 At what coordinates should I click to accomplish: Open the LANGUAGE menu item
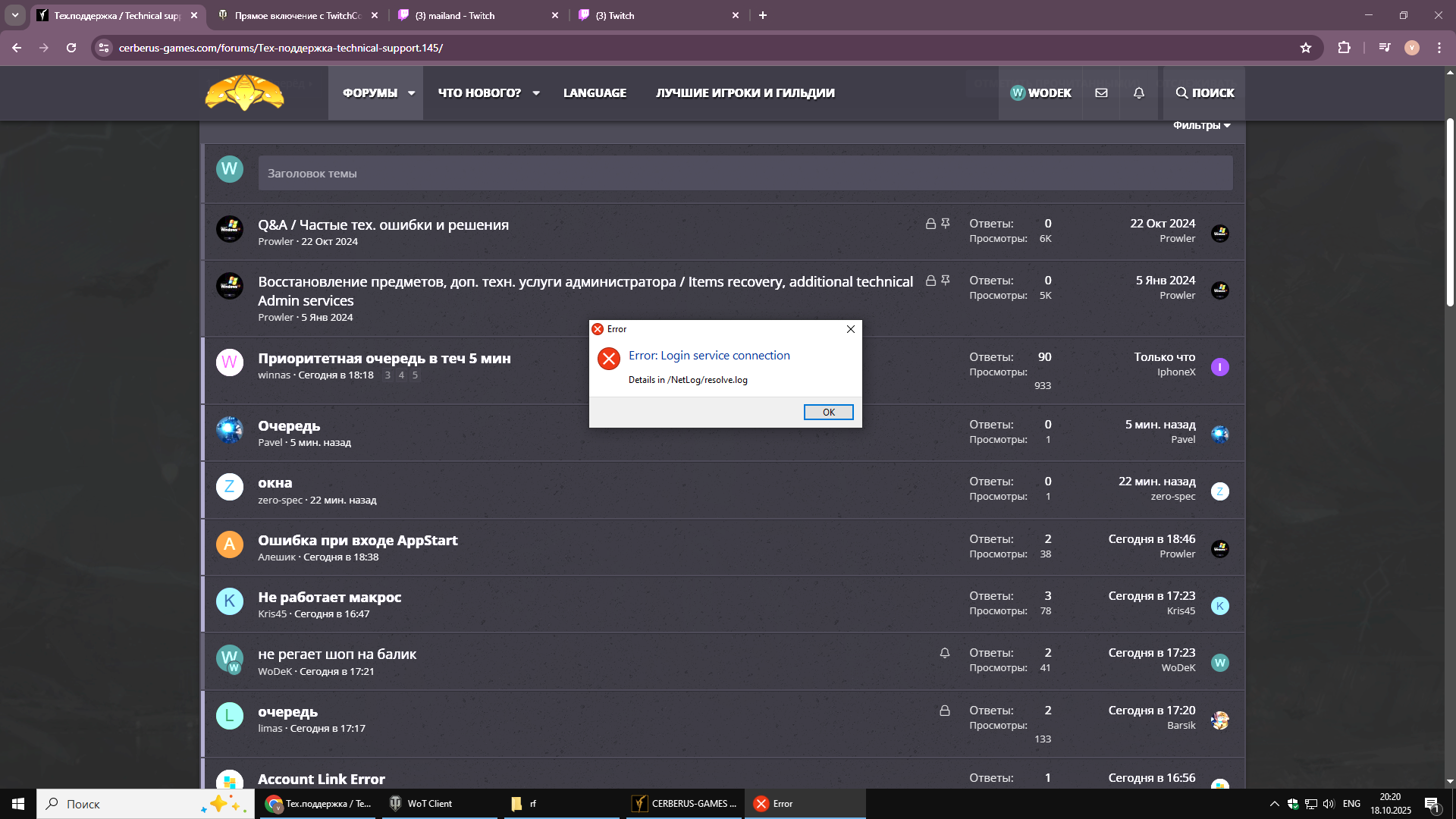[595, 93]
